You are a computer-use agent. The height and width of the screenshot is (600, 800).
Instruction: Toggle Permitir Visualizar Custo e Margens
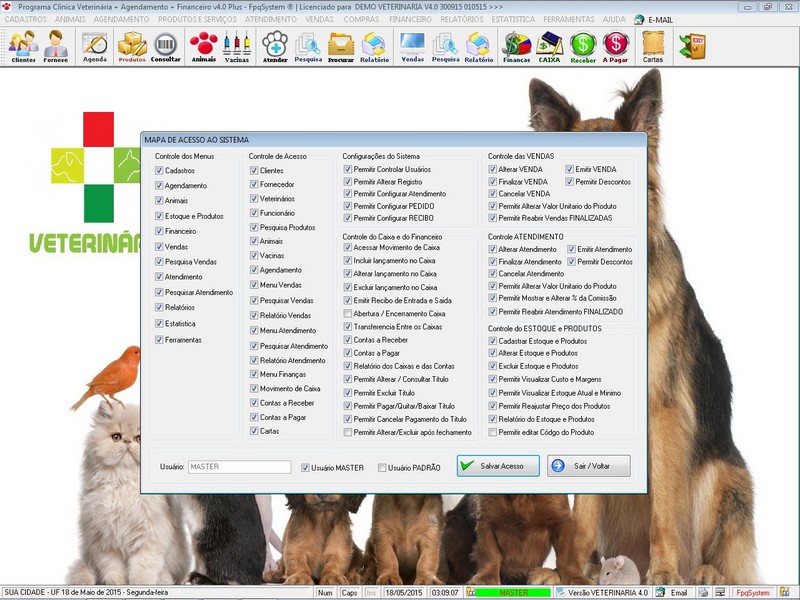492,379
